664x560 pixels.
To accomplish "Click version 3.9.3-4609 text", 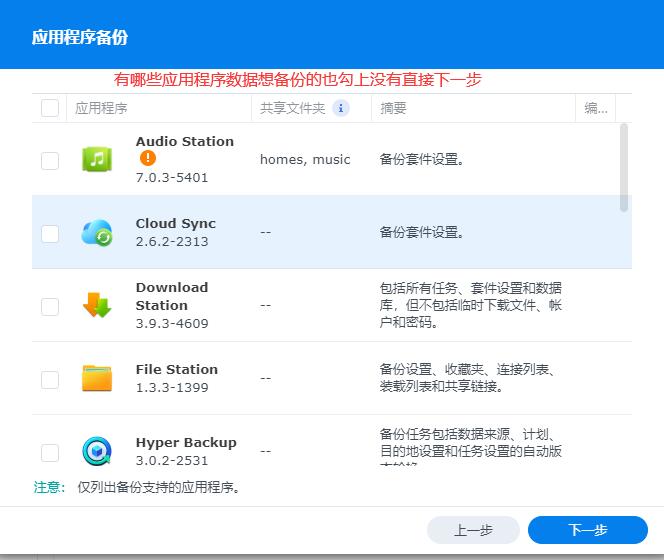I will point(172,324).
